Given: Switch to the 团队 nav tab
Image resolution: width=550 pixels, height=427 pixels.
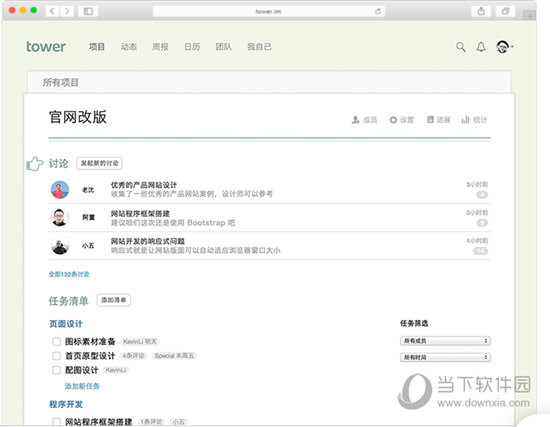Looking at the screenshot, I should 223,47.
